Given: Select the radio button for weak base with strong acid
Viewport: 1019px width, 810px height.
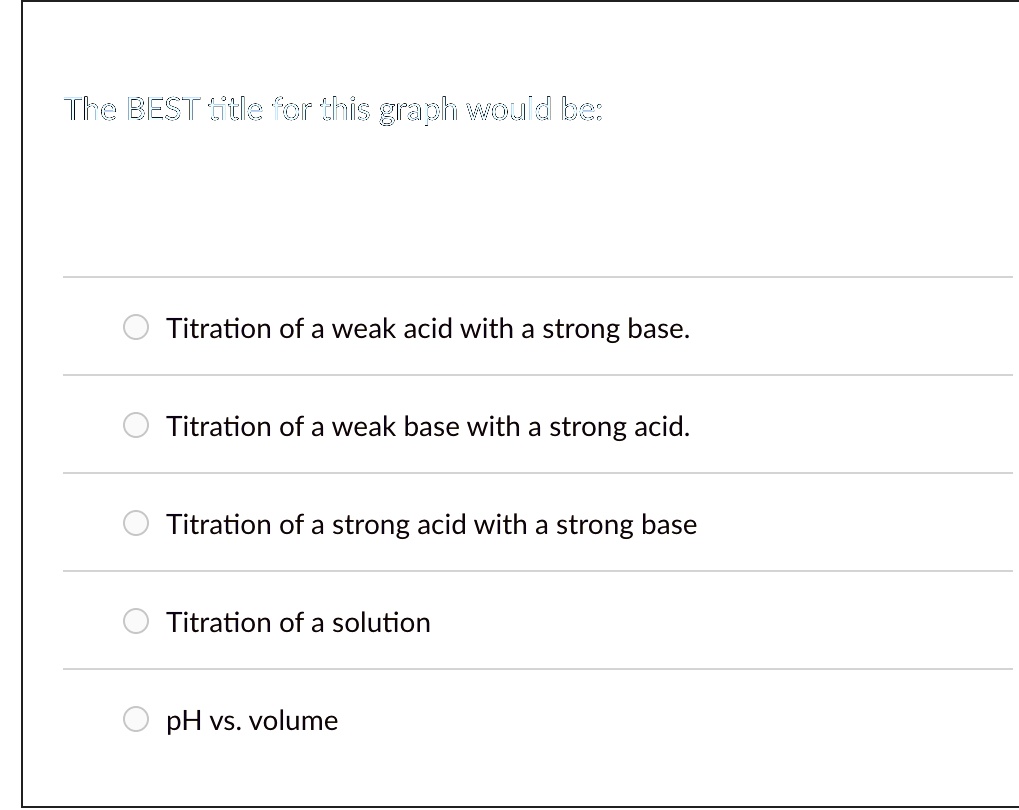Looking at the screenshot, I should pos(135,425).
